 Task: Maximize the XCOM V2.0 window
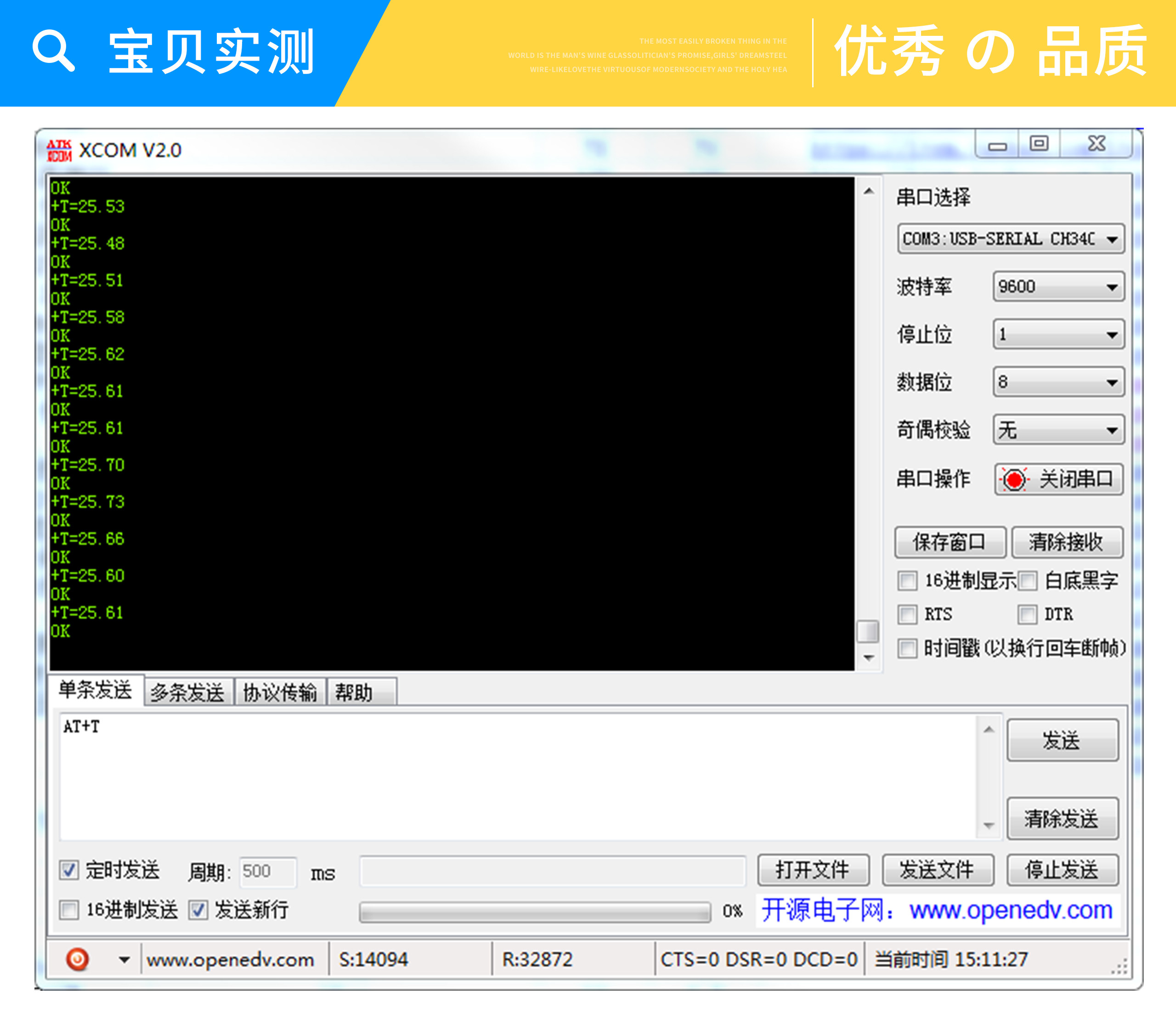pos(1039,144)
